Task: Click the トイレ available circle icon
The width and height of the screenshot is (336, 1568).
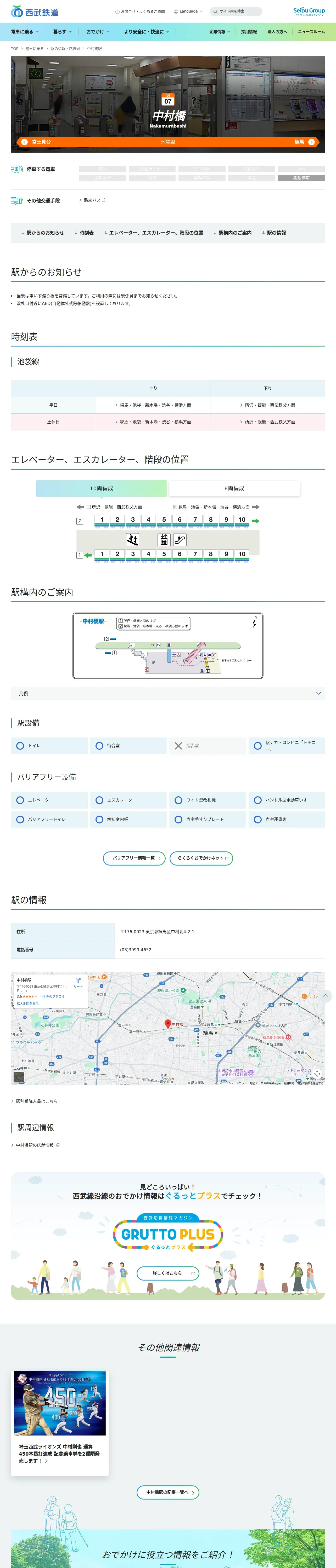Action: [x=20, y=746]
